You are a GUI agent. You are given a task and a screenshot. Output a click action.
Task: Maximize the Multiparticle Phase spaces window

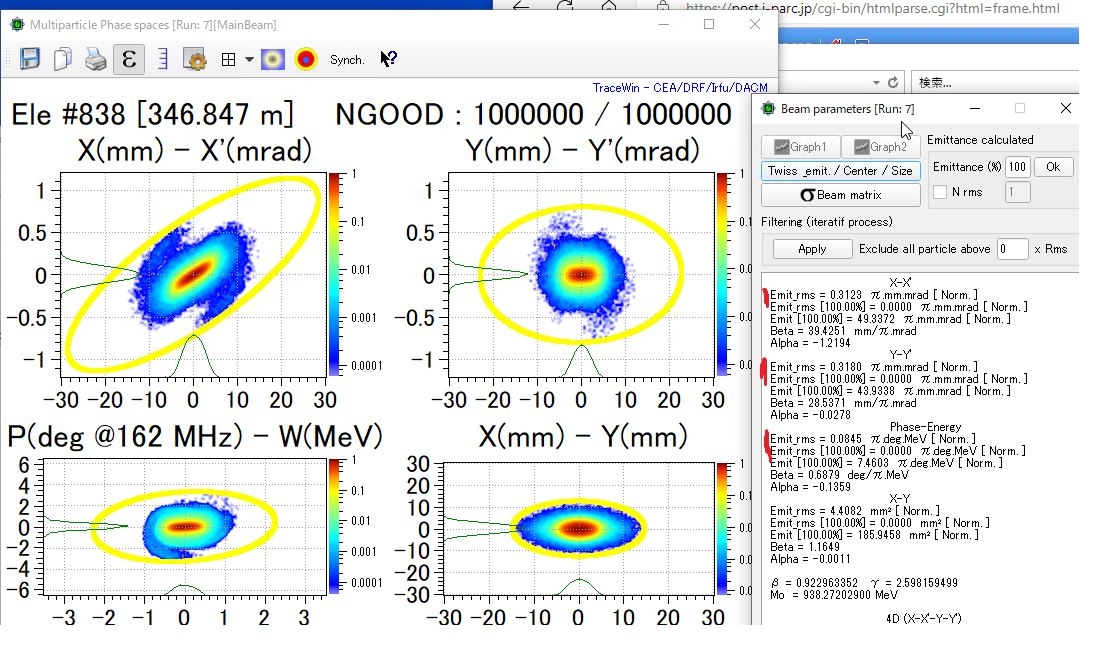point(709,24)
